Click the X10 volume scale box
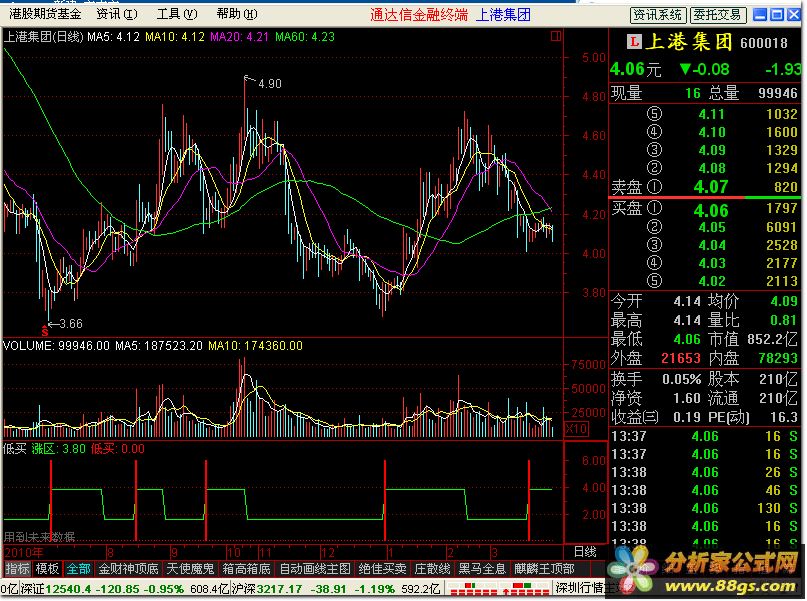 pos(576,428)
